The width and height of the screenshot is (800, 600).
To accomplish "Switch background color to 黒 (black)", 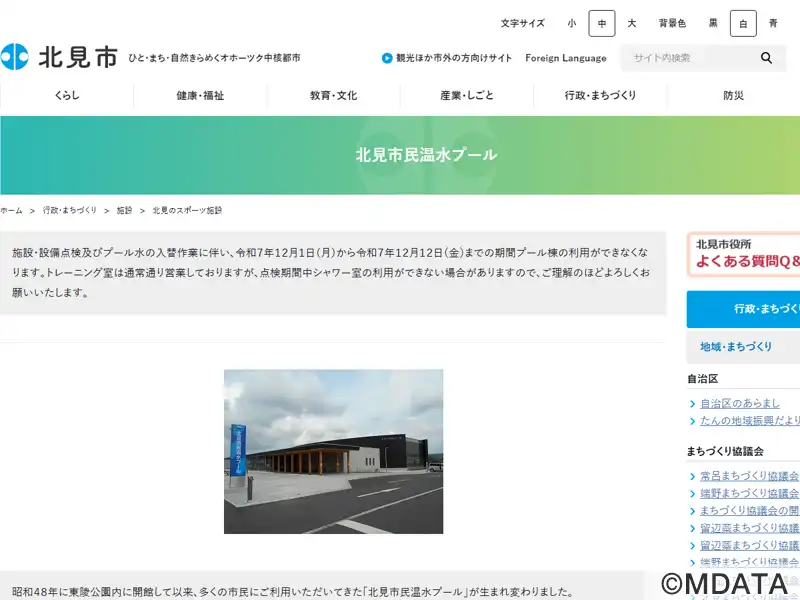I will (713, 23).
